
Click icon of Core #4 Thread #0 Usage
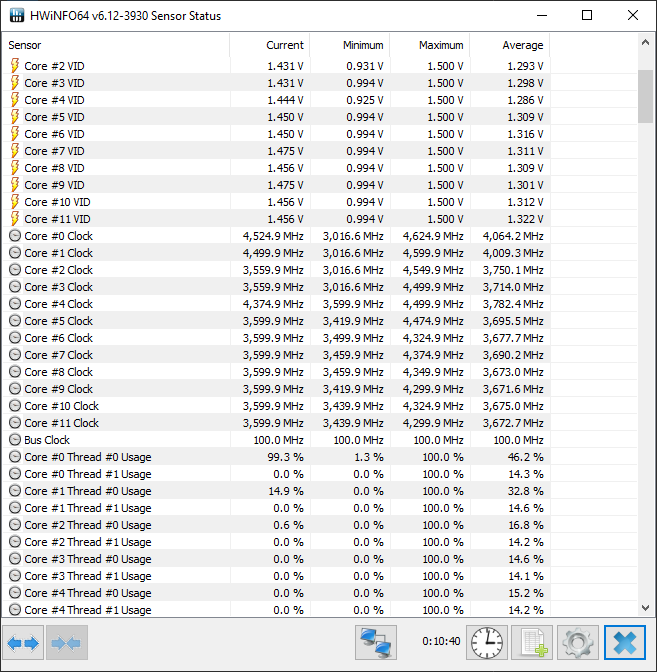[15, 593]
